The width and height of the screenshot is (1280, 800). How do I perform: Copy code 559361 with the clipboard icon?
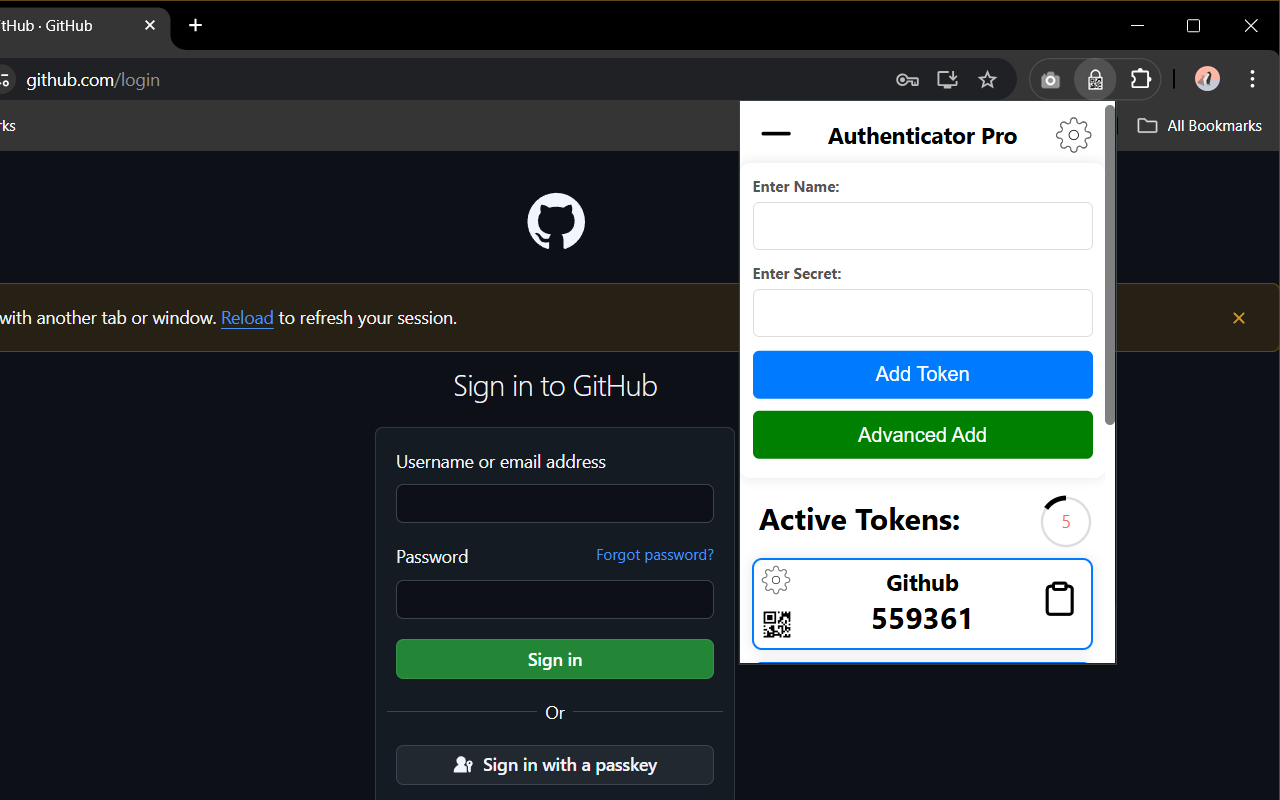click(1059, 599)
